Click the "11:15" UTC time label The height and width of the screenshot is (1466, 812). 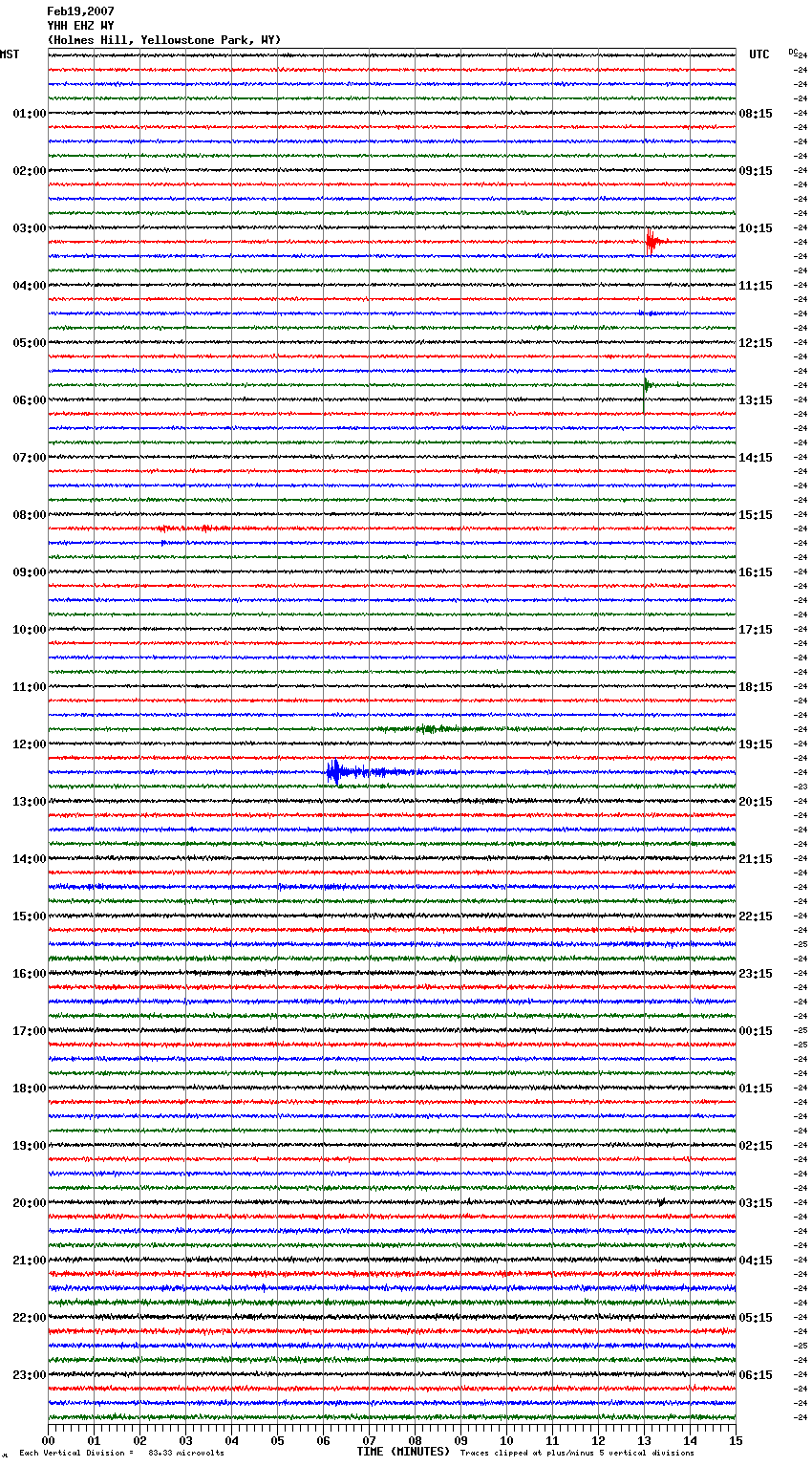(756, 286)
